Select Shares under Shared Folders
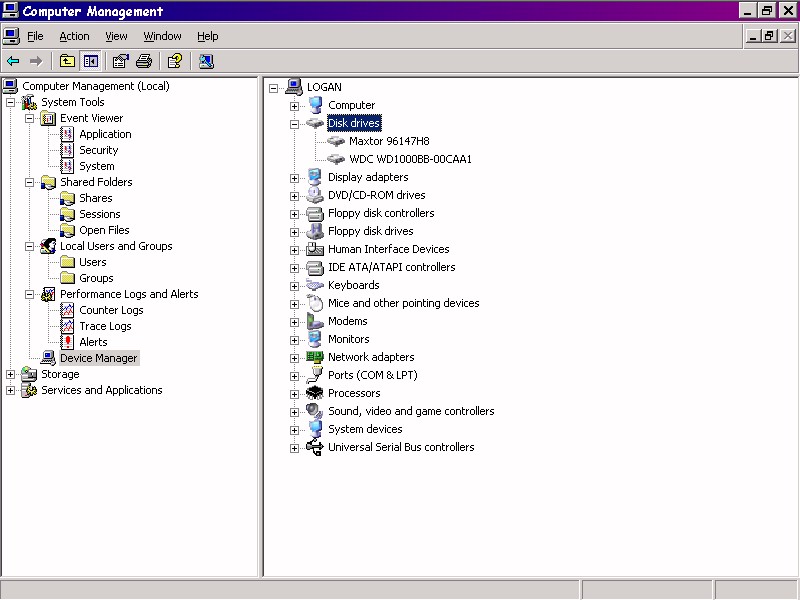The height and width of the screenshot is (600, 800). [95, 198]
